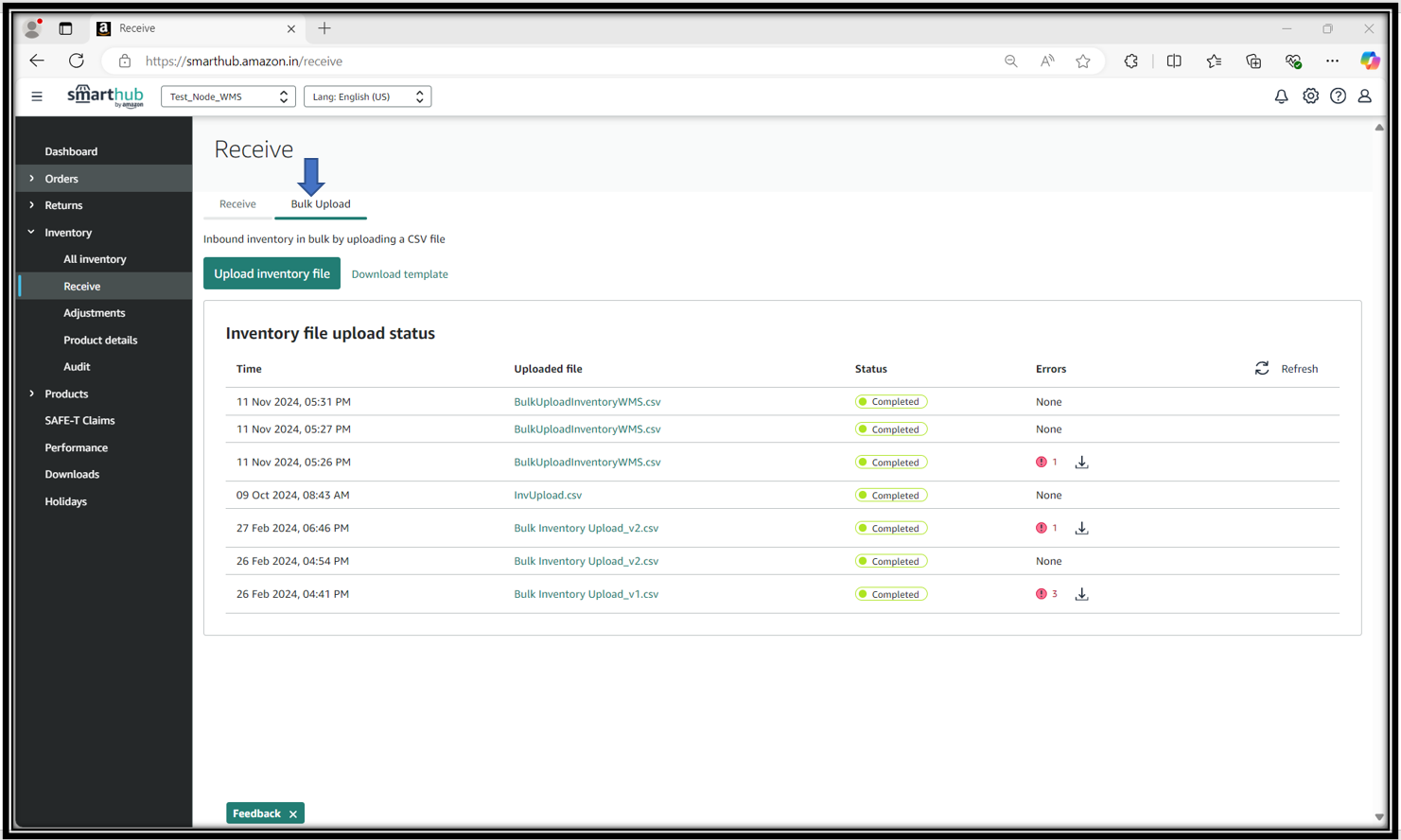Open a new browser tab
1401x840 pixels.
pos(324,28)
